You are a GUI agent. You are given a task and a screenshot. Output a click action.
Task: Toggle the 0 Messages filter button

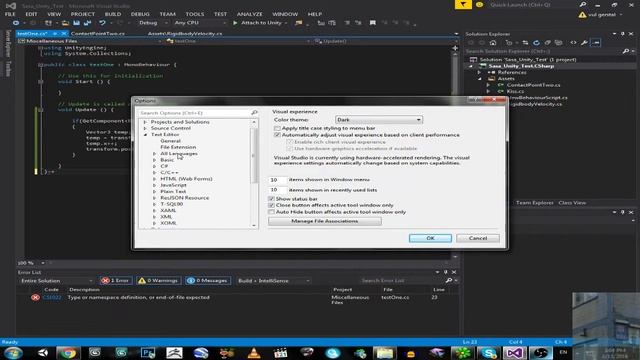(207, 280)
